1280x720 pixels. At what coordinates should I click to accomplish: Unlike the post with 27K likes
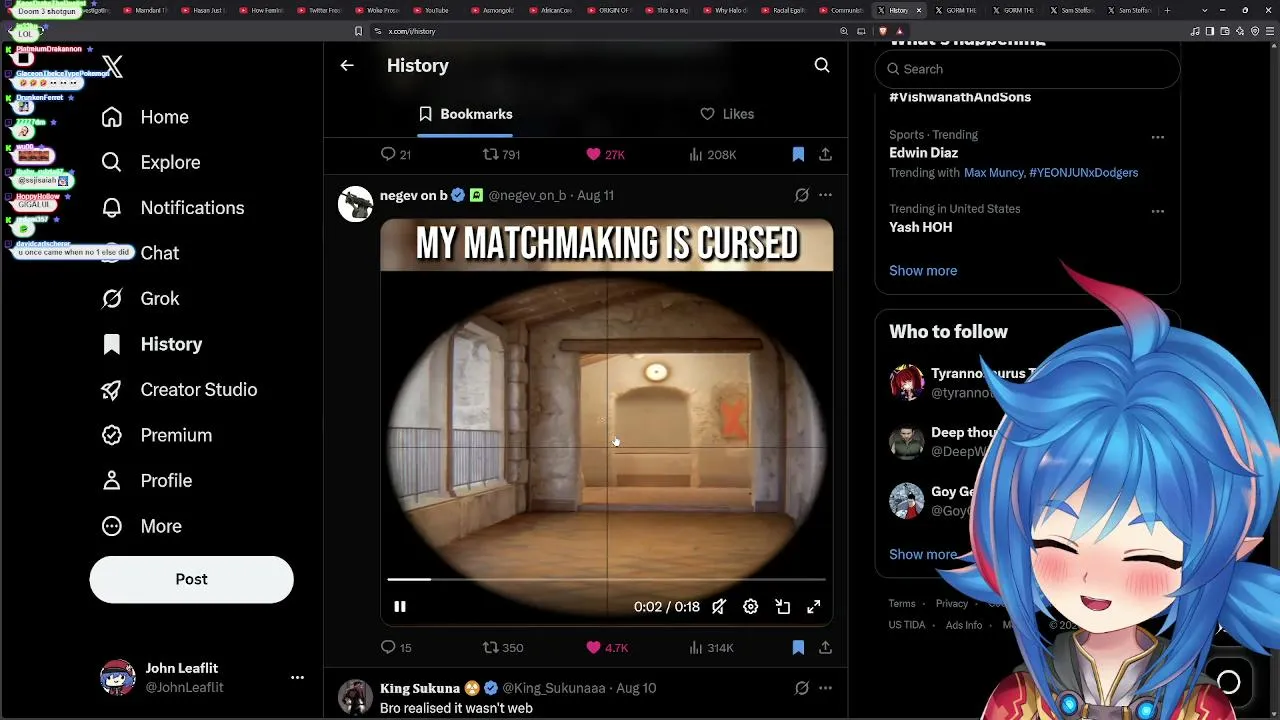point(605,155)
